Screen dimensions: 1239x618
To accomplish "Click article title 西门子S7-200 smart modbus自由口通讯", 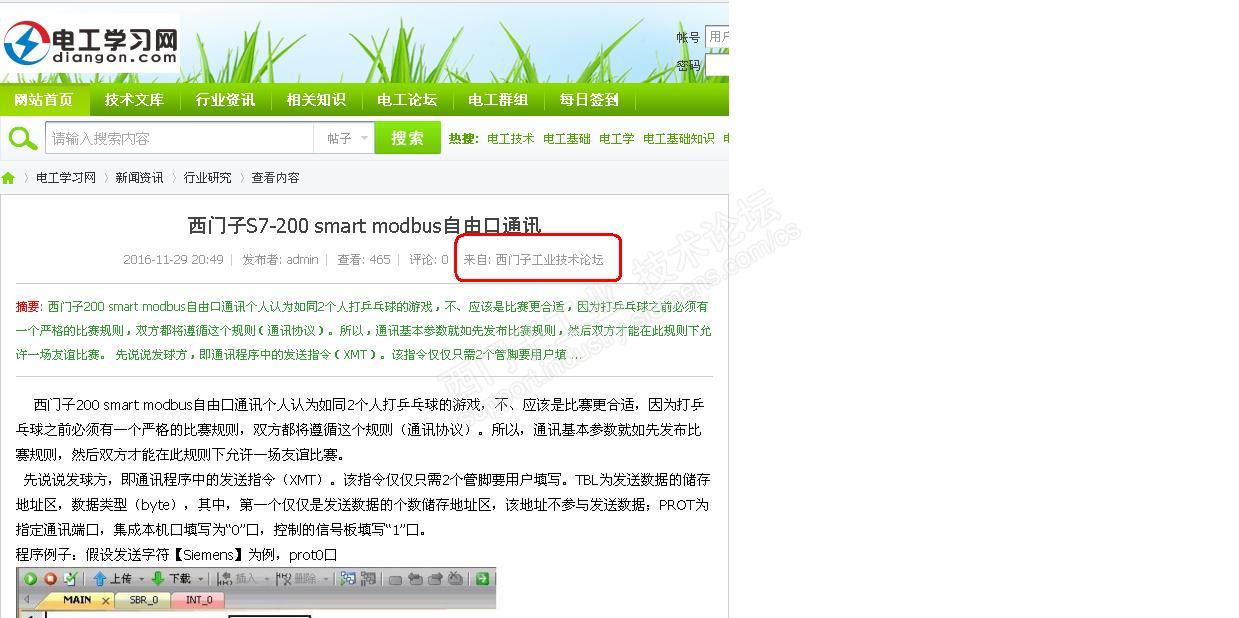I will [364, 226].
